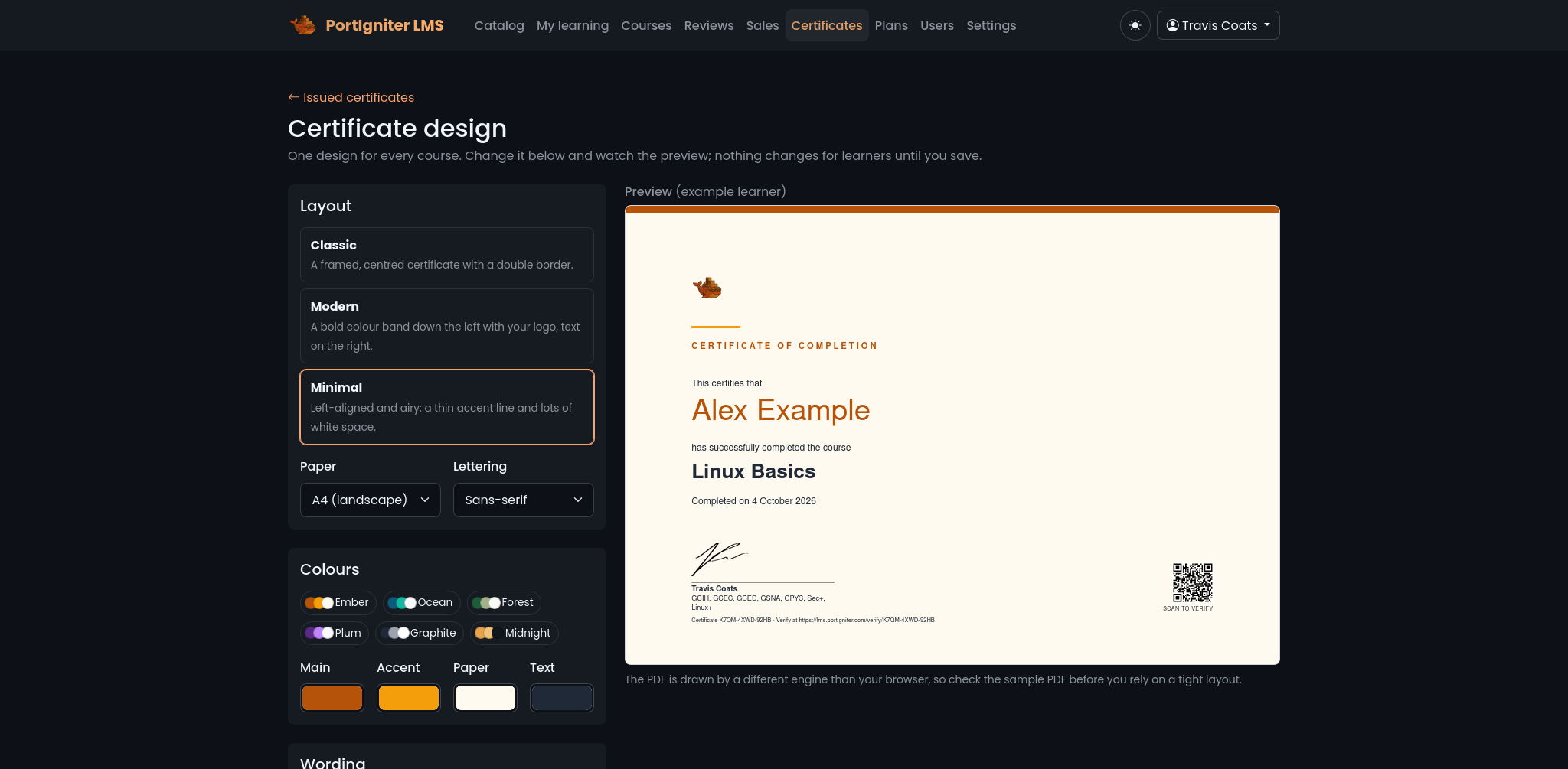This screenshot has height=769, width=1568.
Task: Go back to Issued certificates
Action: click(x=351, y=97)
